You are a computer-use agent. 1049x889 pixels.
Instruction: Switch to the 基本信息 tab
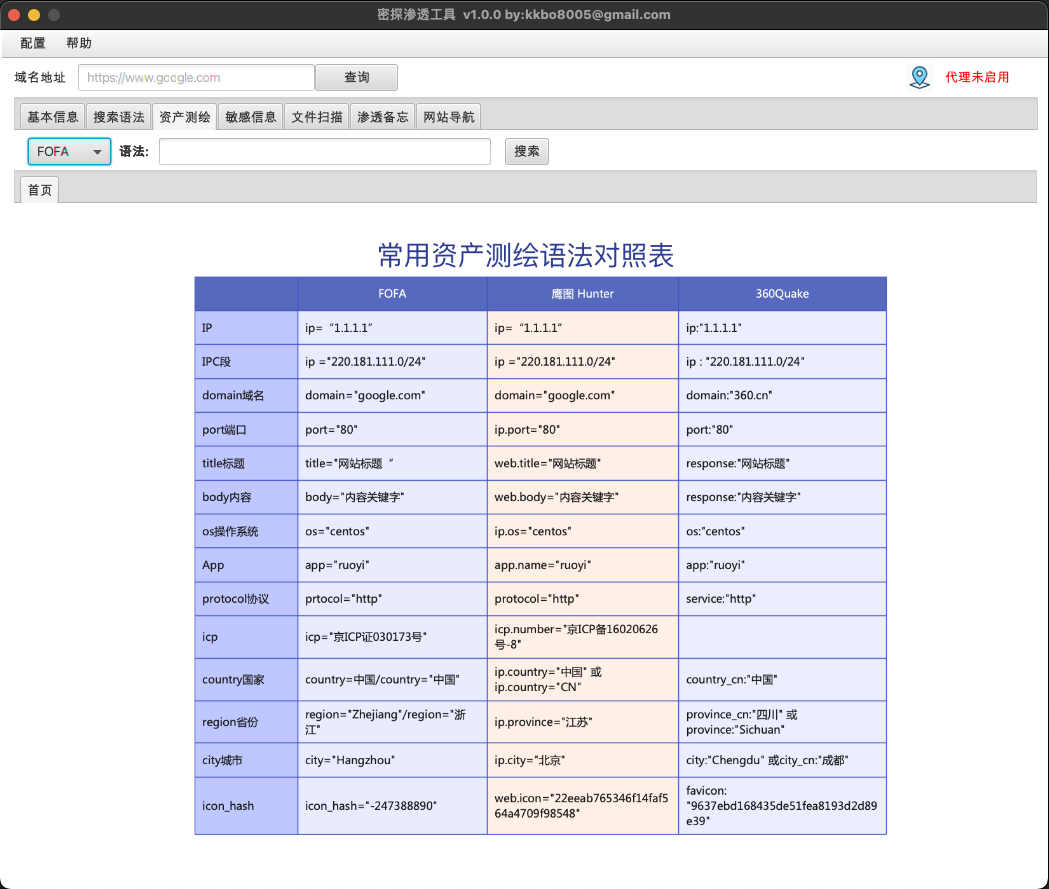click(52, 117)
